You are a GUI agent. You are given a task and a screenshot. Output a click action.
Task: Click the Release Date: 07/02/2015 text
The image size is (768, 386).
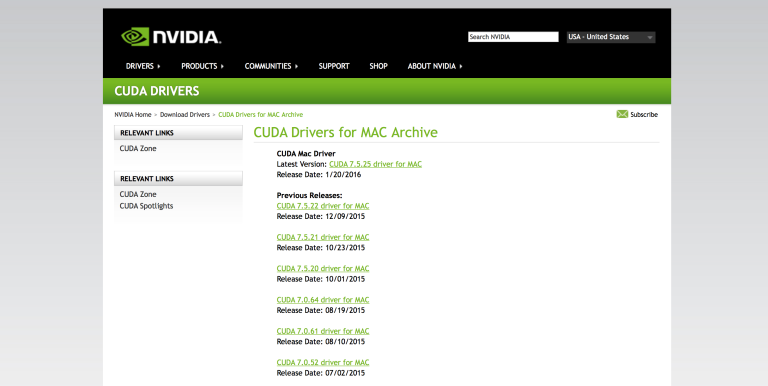pyautogui.click(x=321, y=373)
